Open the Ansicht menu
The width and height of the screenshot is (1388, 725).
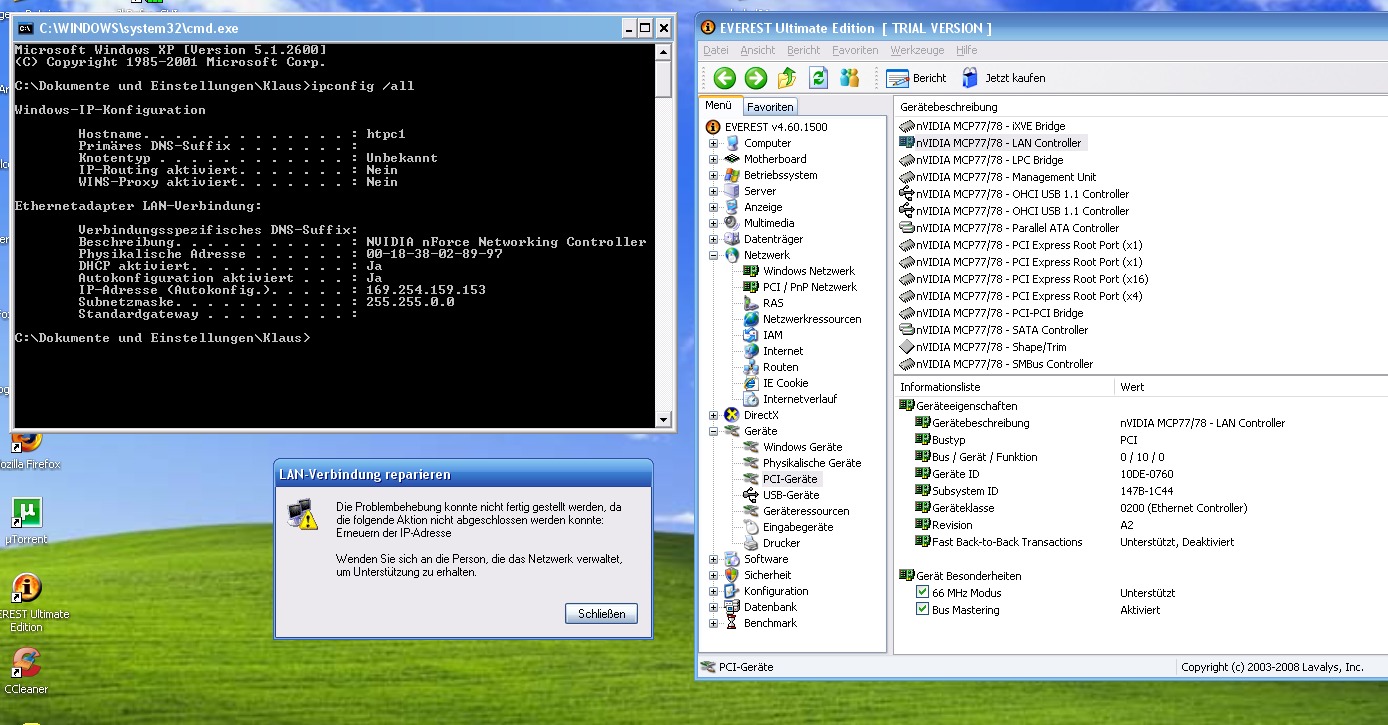point(758,50)
